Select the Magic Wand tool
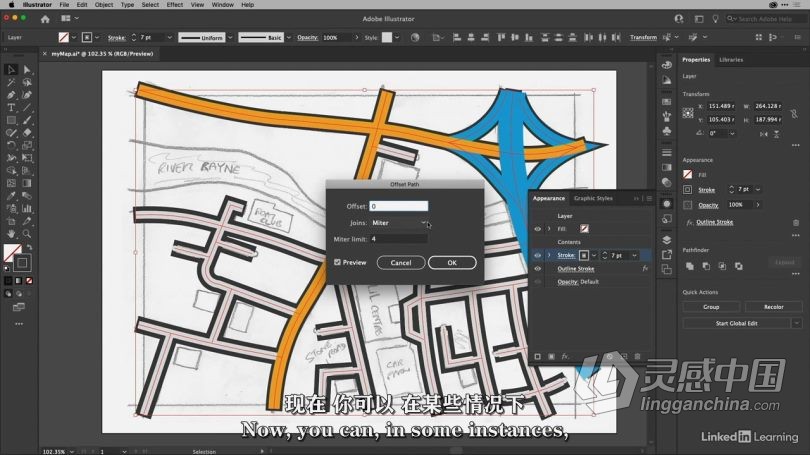Screen dimensions: 810x455 [11, 83]
